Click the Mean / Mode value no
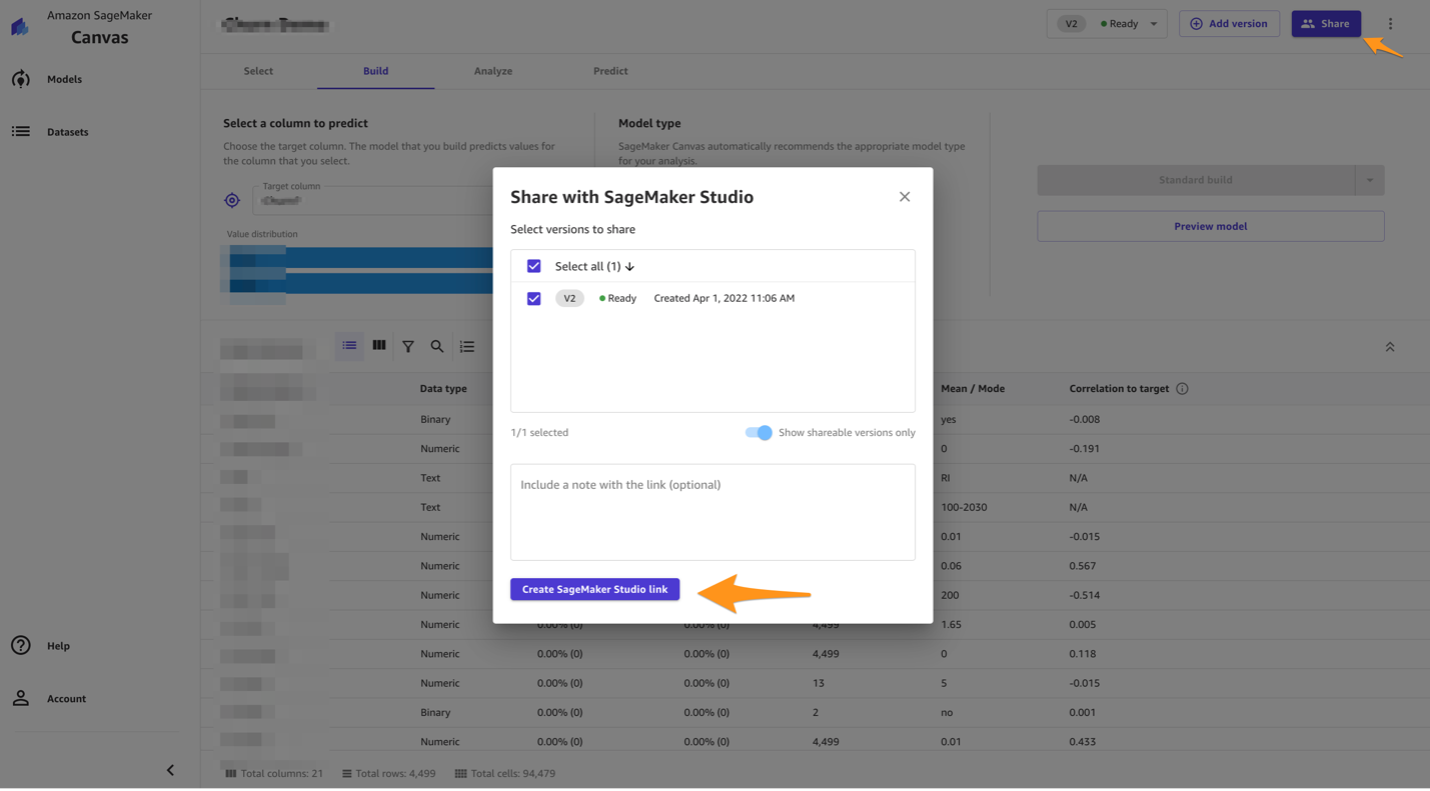The height and width of the screenshot is (791, 1430). [x=947, y=713]
